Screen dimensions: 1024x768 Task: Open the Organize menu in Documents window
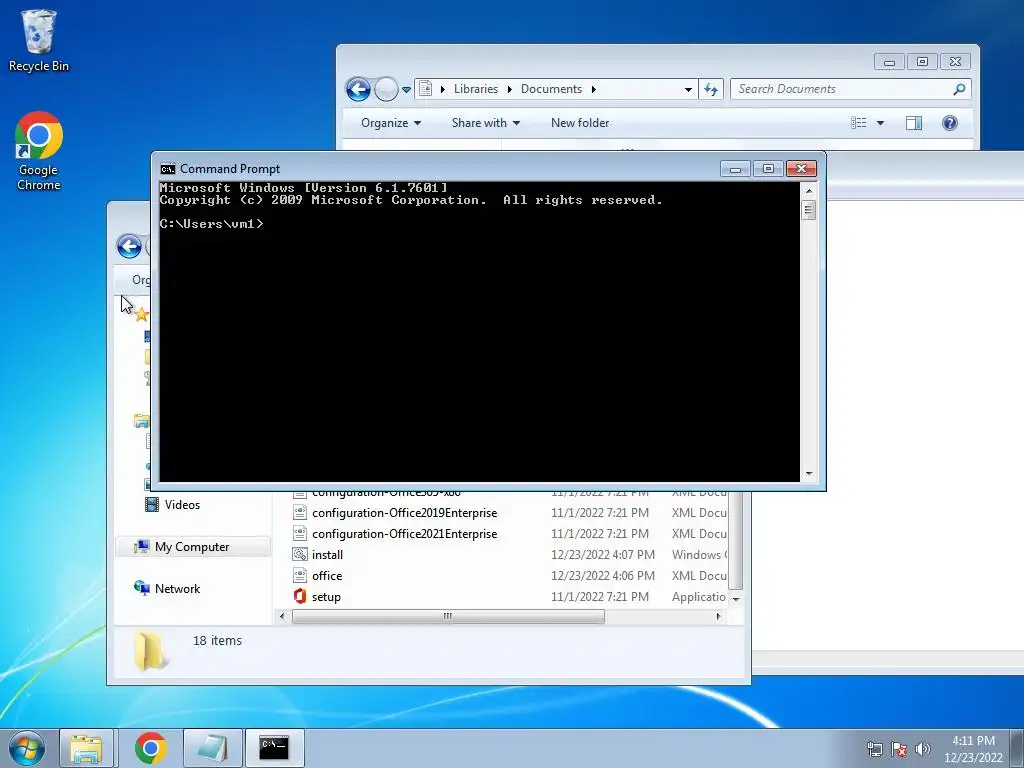391,123
